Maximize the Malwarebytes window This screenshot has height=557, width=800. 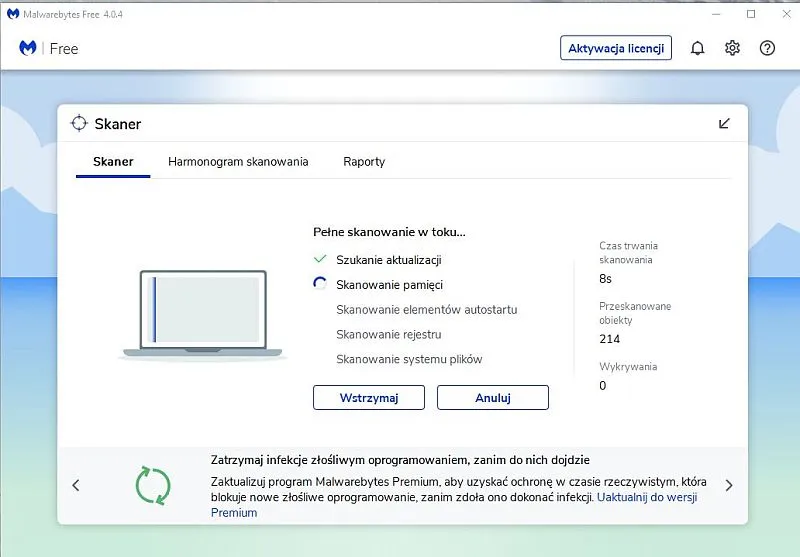[751, 14]
